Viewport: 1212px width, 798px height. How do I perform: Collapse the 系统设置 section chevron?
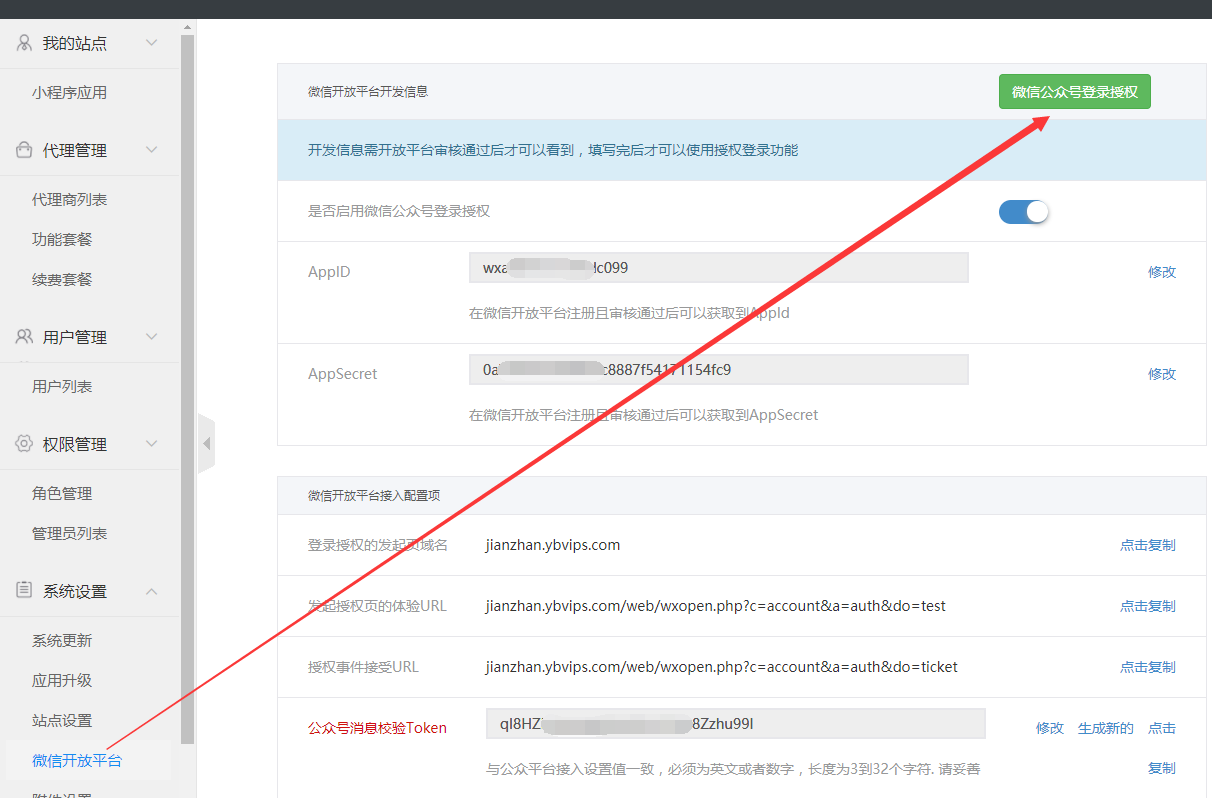point(152,591)
